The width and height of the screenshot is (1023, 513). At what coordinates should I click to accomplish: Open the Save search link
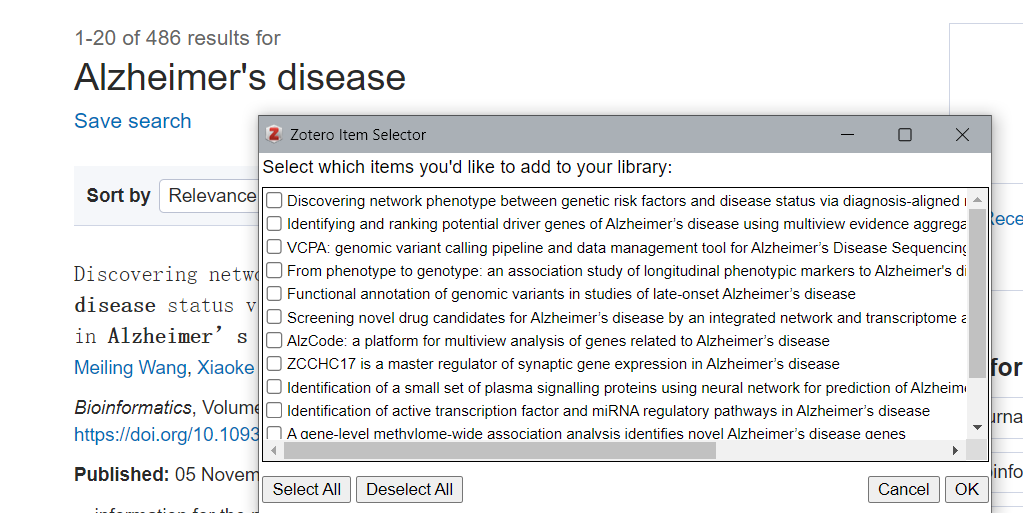(132, 121)
